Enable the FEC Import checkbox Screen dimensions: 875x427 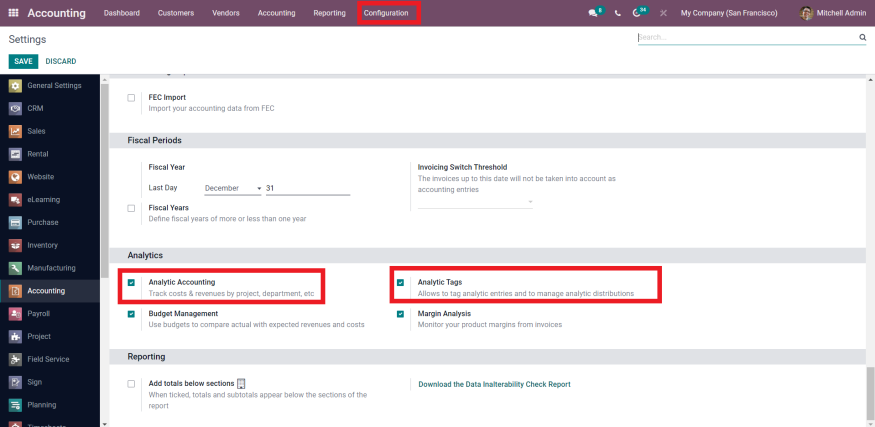click(131, 98)
